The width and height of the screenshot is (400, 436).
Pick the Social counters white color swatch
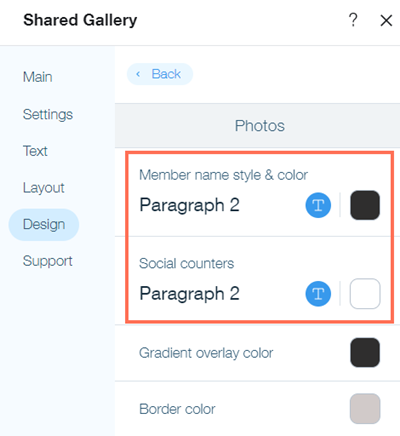tap(365, 294)
